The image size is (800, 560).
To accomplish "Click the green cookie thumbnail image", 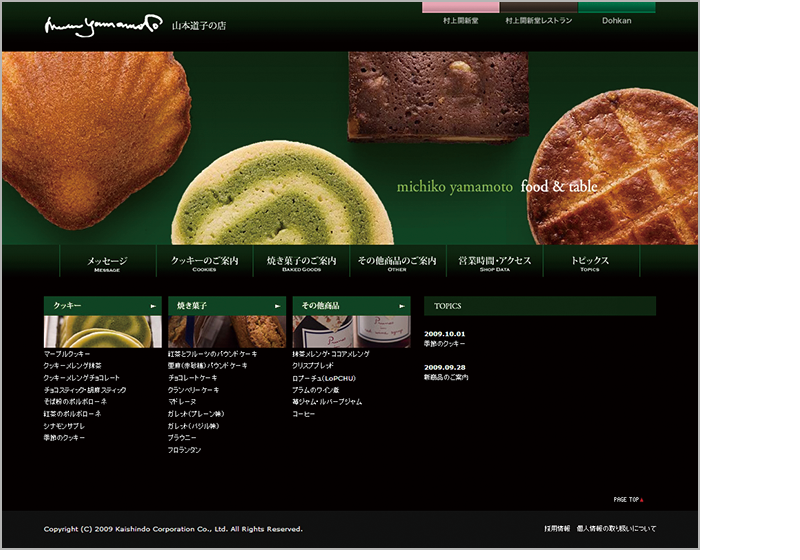I will click(x=103, y=332).
